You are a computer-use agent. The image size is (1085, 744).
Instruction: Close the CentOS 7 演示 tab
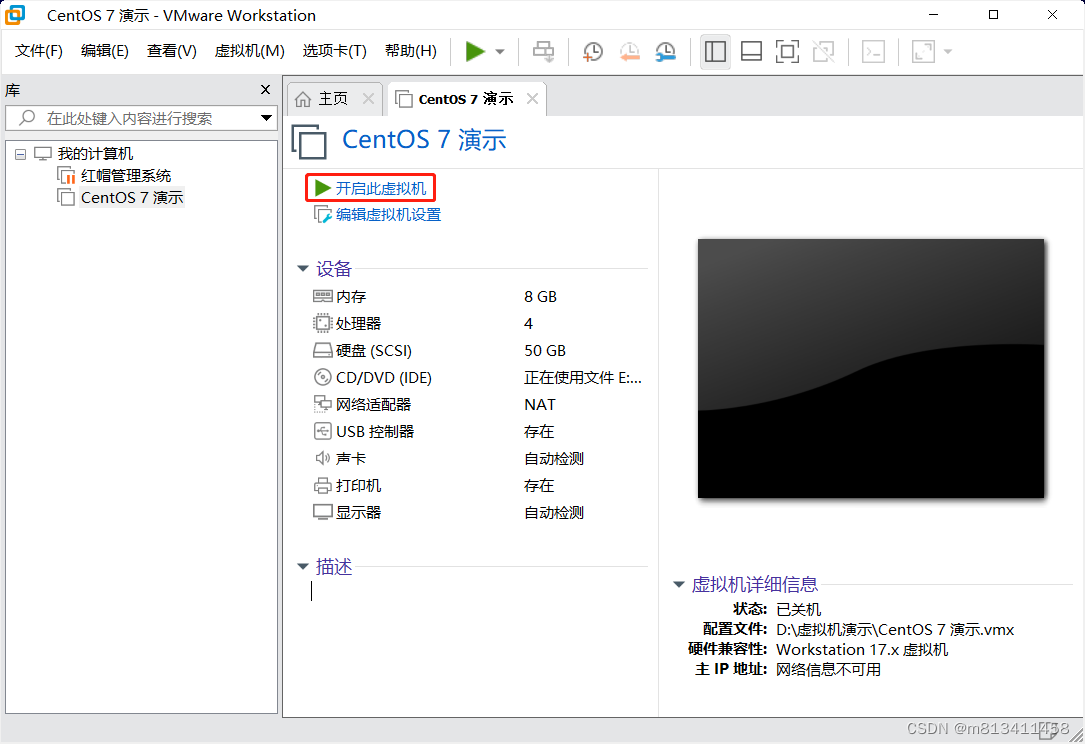pos(532,99)
